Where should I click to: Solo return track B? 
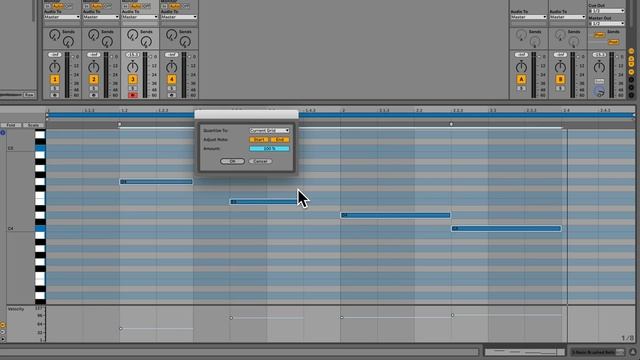click(x=560, y=88)
